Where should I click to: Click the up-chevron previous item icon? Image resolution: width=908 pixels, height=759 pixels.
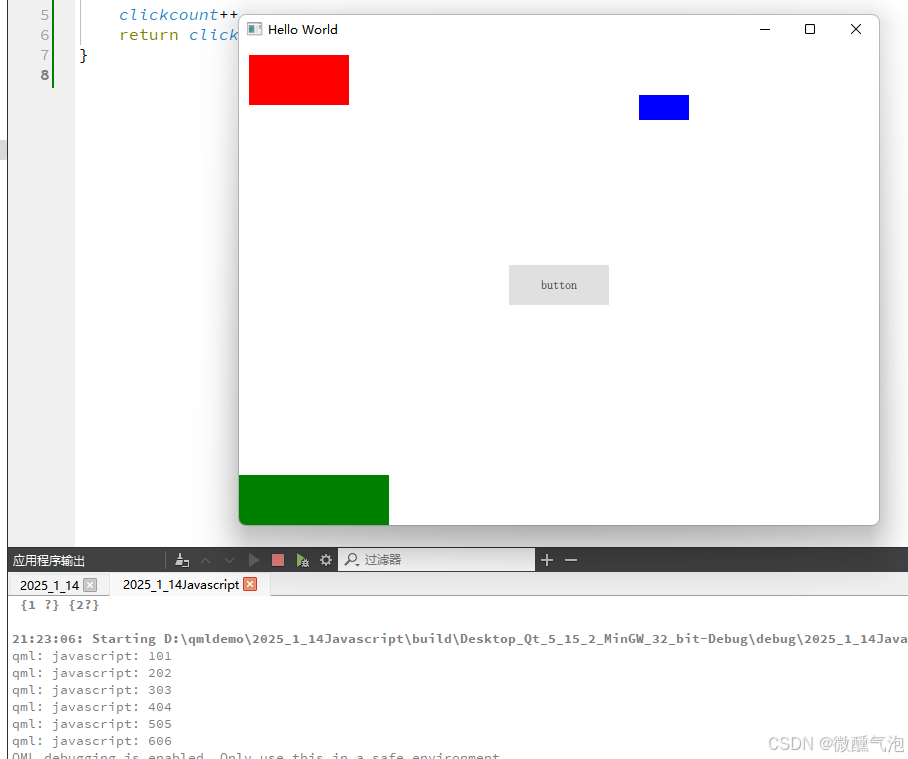click(x=205, y=560)
